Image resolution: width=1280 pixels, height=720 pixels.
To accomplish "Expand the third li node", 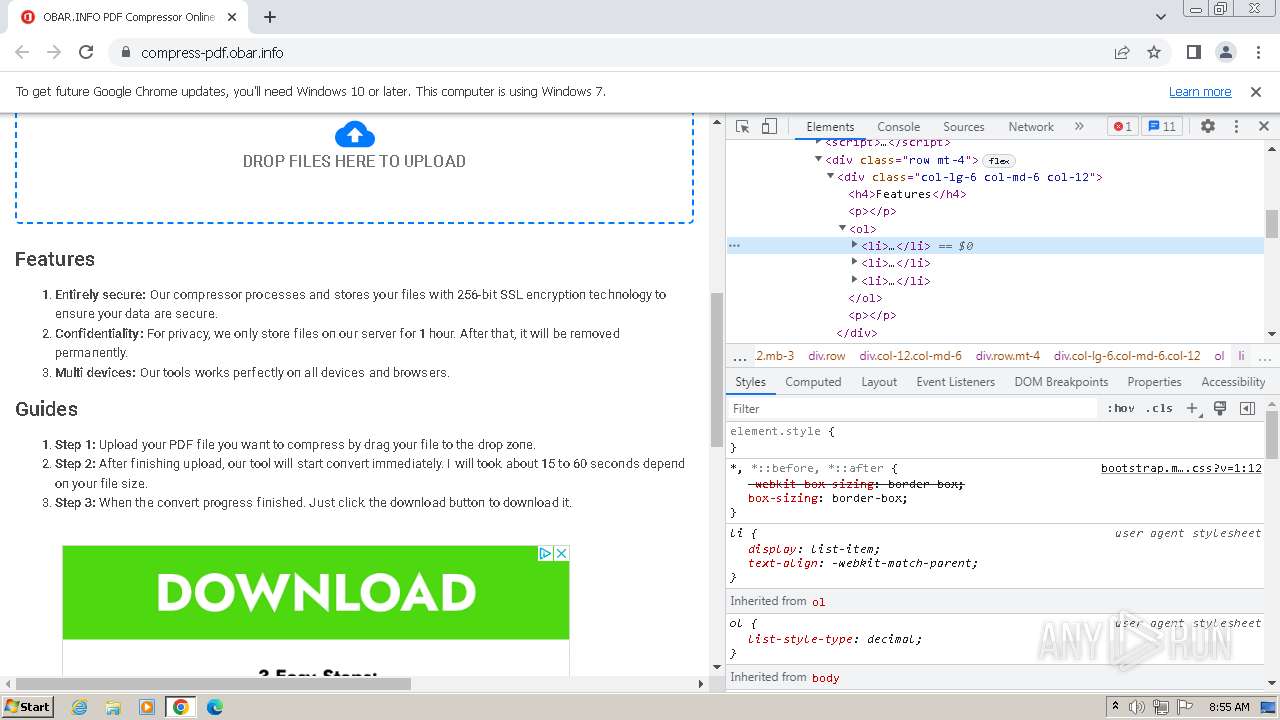I will point(854,280).
